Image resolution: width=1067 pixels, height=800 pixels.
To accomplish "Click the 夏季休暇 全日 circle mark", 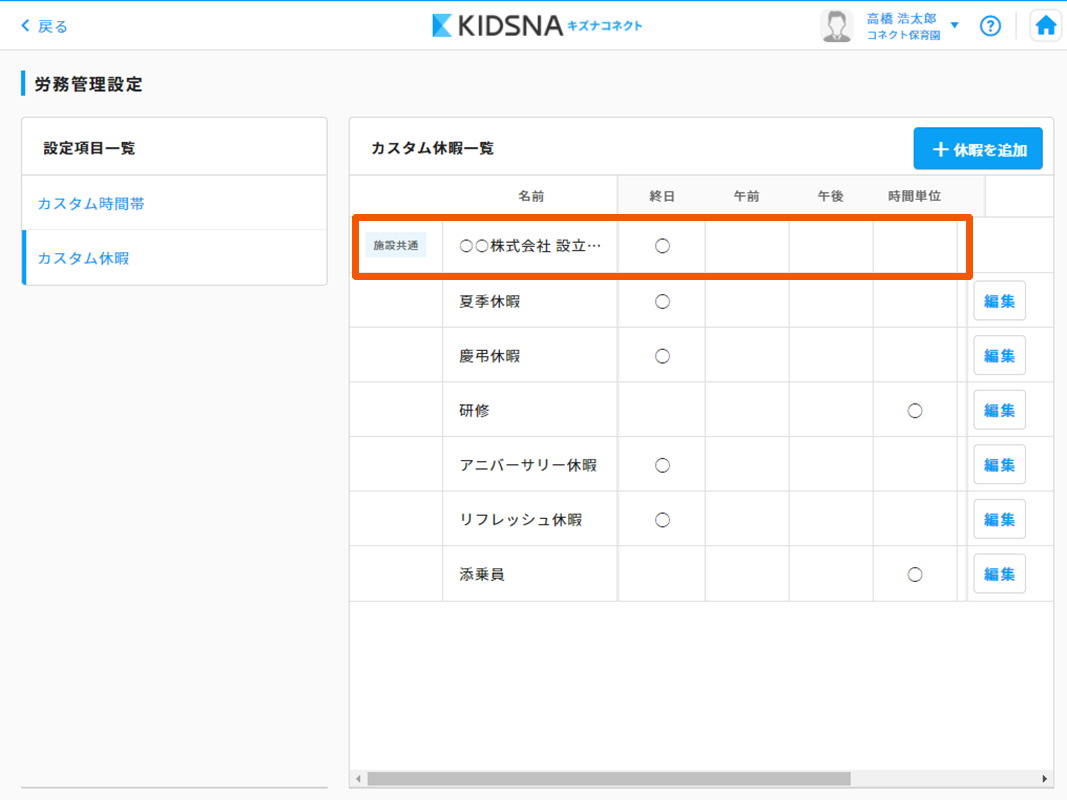I will [x=662, y=301].
